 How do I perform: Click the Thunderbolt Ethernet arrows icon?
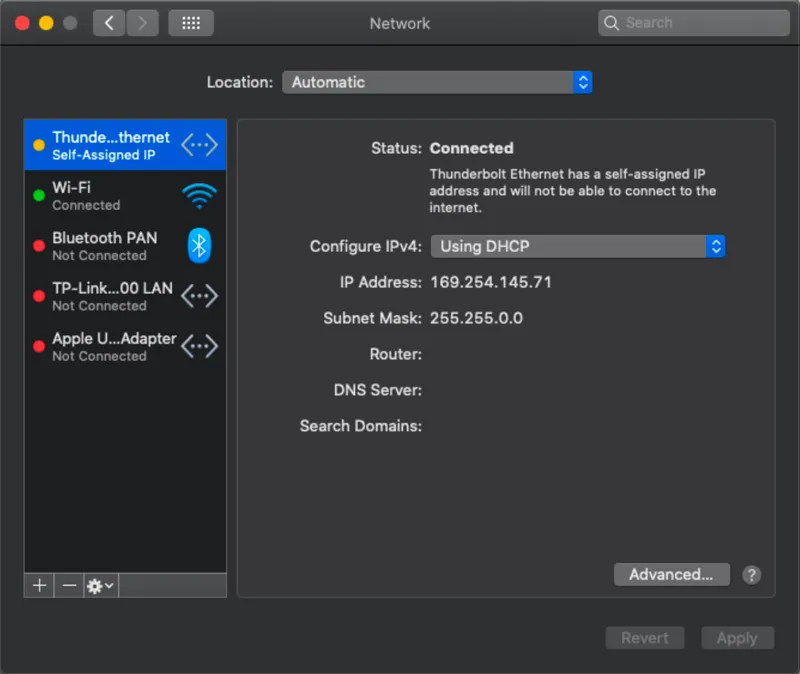click(x=199, y=145)
